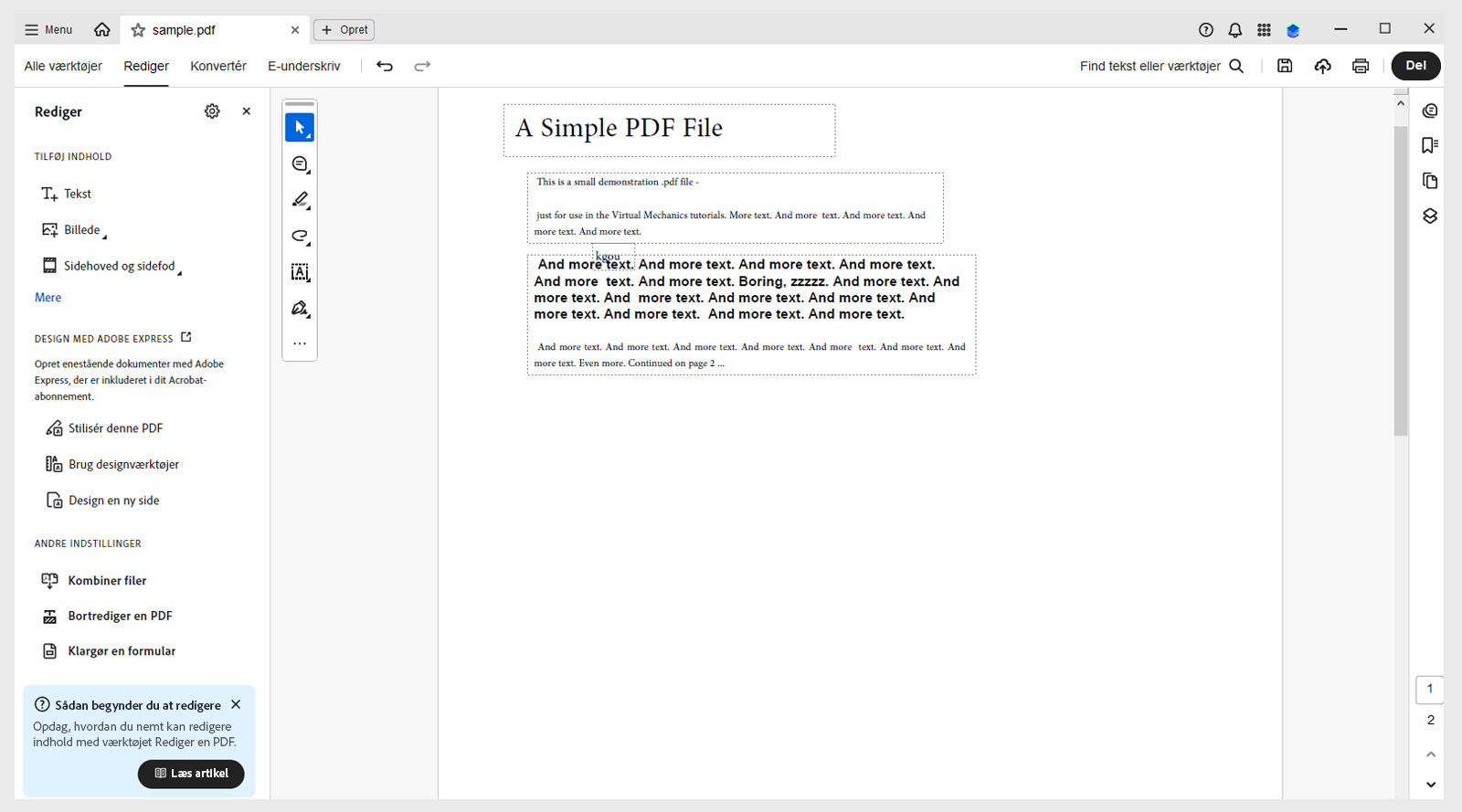This screenshot has width=1462, height=812.
Task: Add Tekst to the document
Action: tap(67, 194)
